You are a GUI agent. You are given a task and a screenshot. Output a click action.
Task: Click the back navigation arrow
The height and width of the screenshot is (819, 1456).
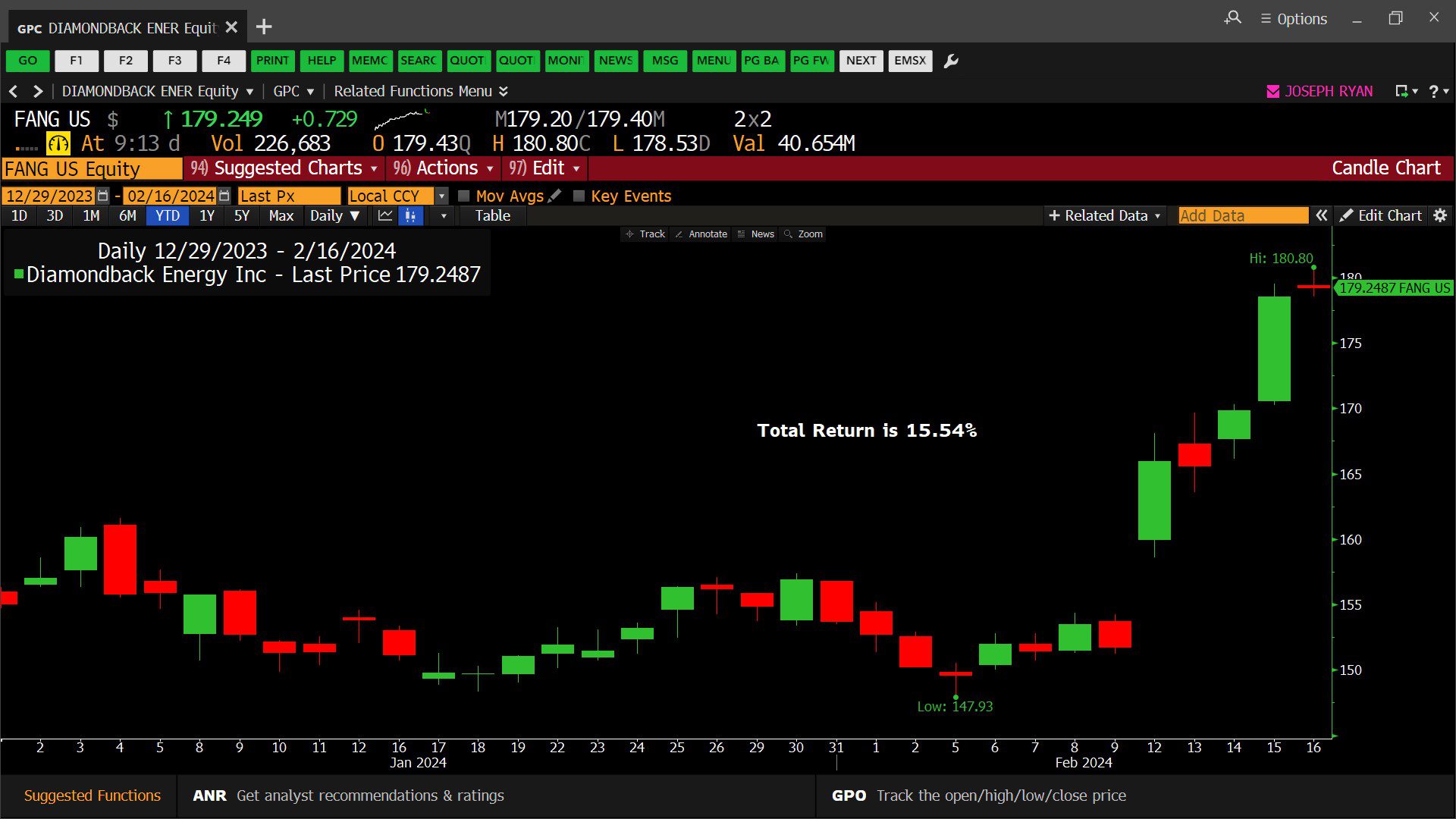(x=13, y=92)
